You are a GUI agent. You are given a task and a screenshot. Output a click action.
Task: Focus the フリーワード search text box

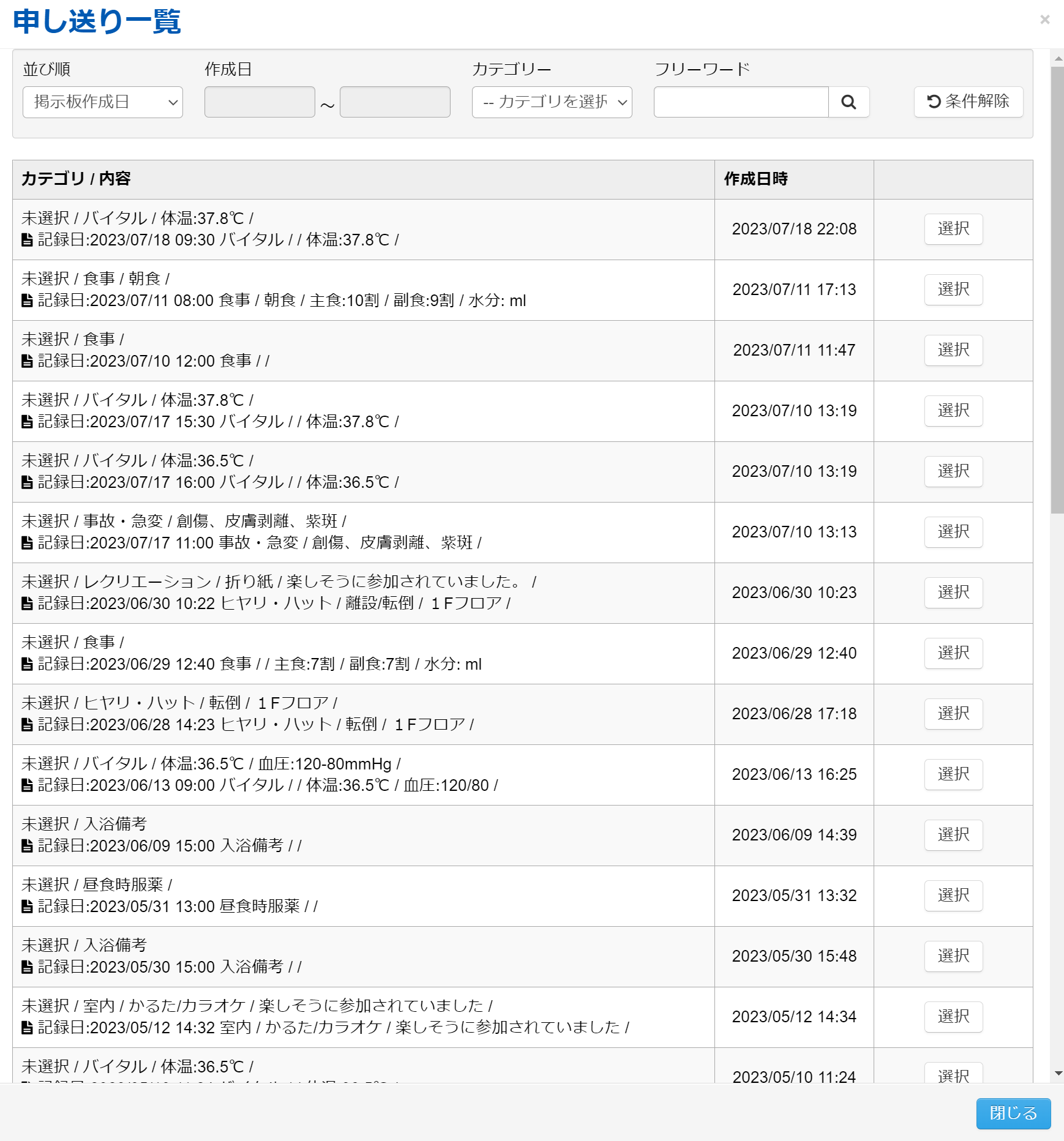tap(741, 102)
